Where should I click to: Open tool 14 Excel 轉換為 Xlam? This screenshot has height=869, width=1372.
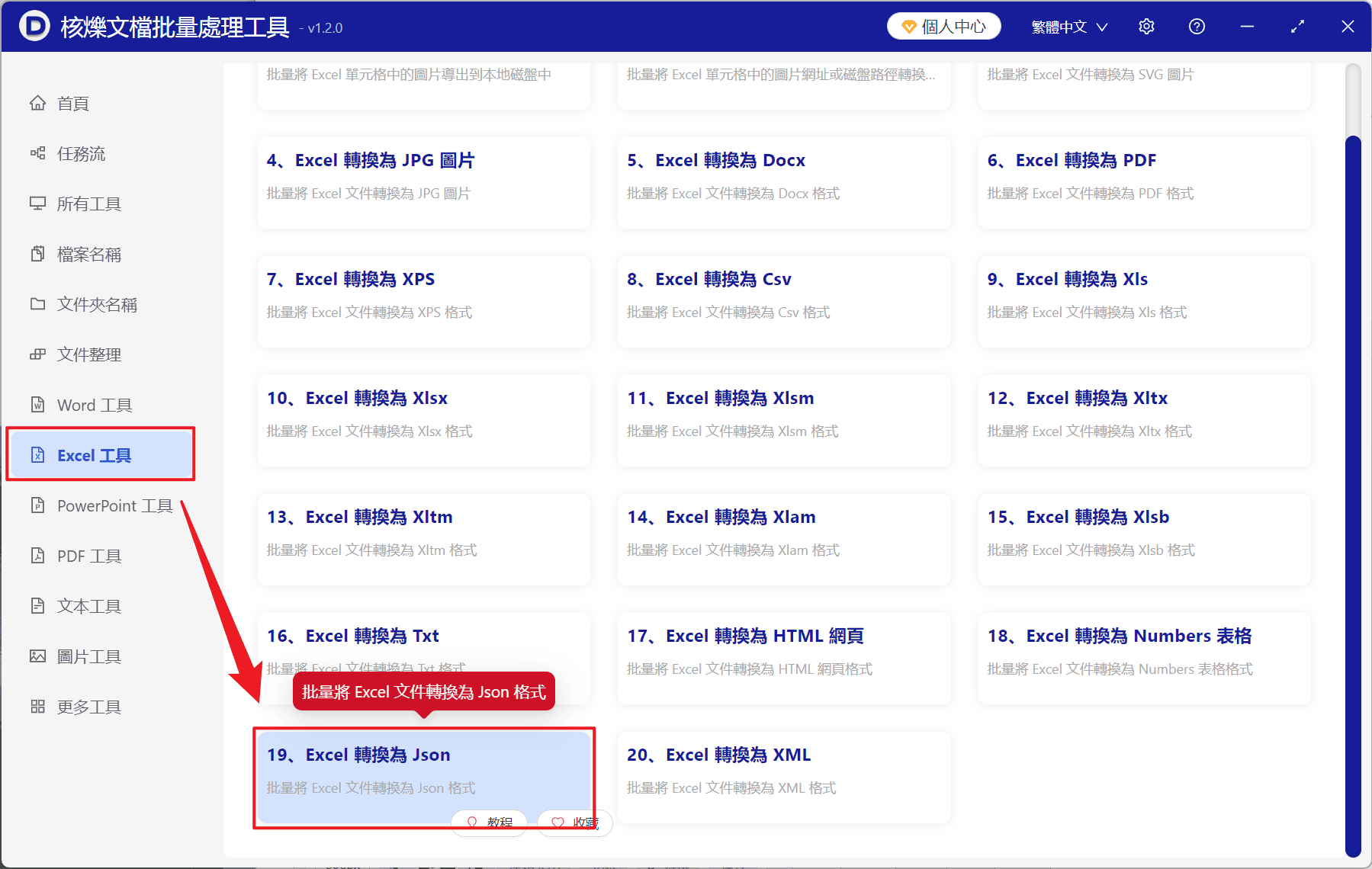click(x=784, y=540)
